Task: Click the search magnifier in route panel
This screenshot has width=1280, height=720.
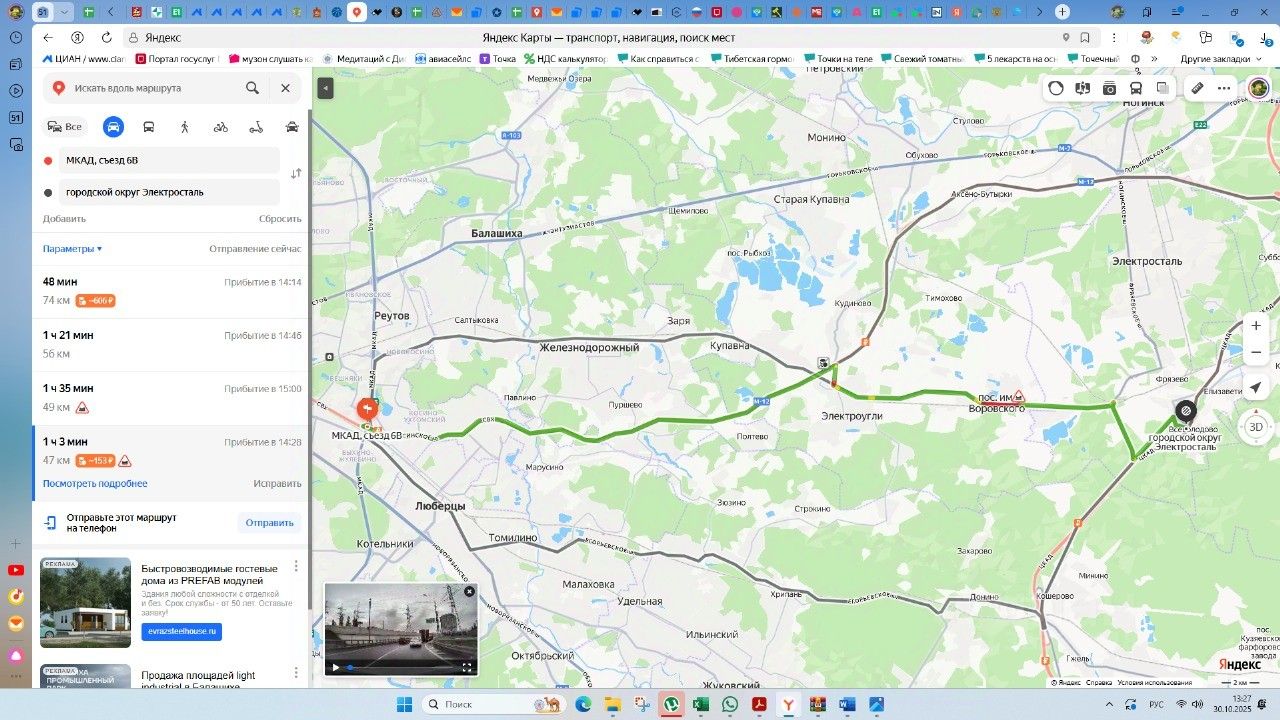Action: (253, 88)
